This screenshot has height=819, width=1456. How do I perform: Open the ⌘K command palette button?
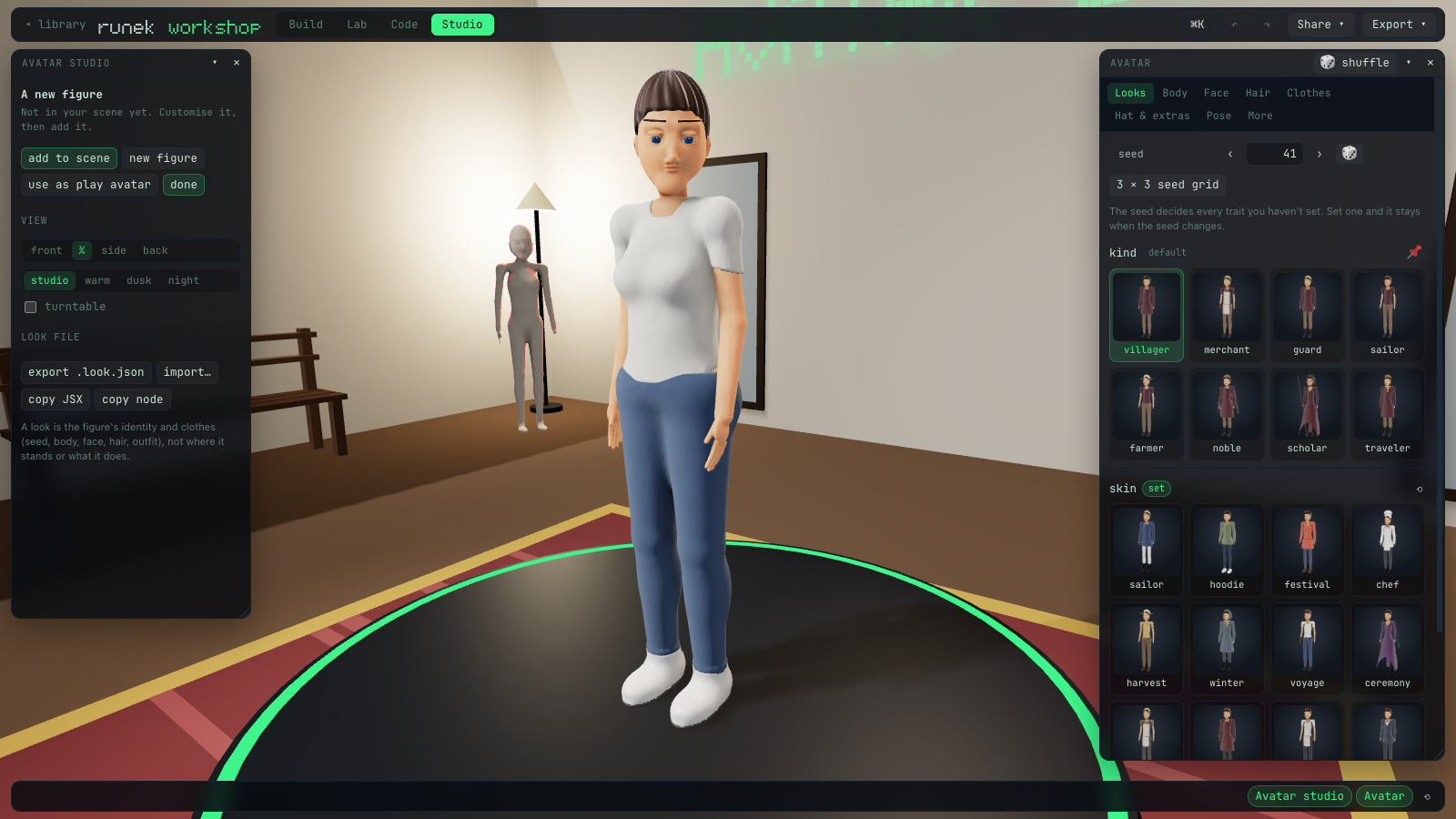[1198, 25]
